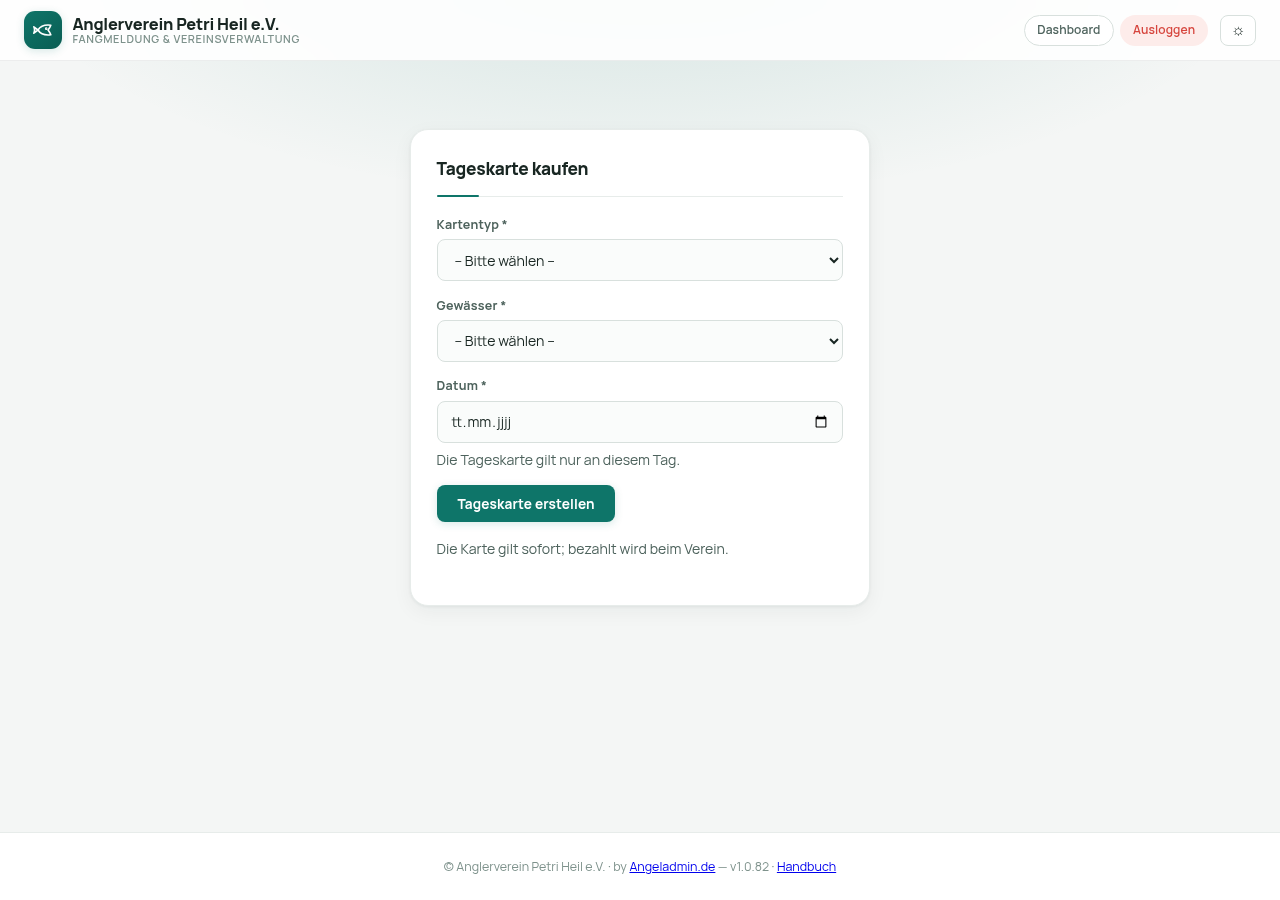Image resolution: width=1280 pixels, height=900 pixels.
Task: Click the Anglerverein Petri Heil e.V. title
Action: pyautogui.click(x=176, y=24)
